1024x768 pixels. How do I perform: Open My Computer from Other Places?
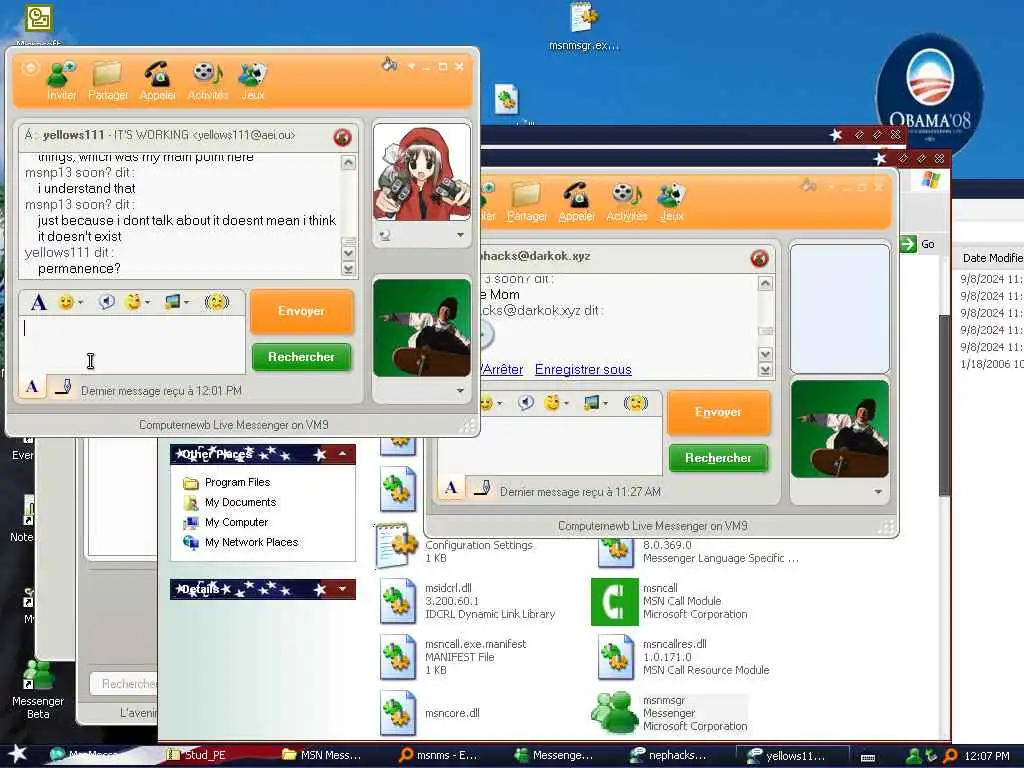(226, 522)
